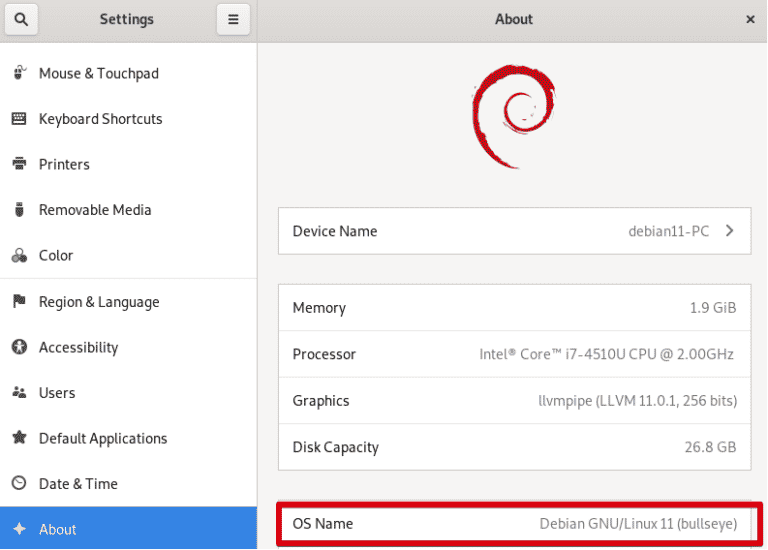Select the Color panel
This screenshot has height=550, width=768.
[x=128, y=256]
